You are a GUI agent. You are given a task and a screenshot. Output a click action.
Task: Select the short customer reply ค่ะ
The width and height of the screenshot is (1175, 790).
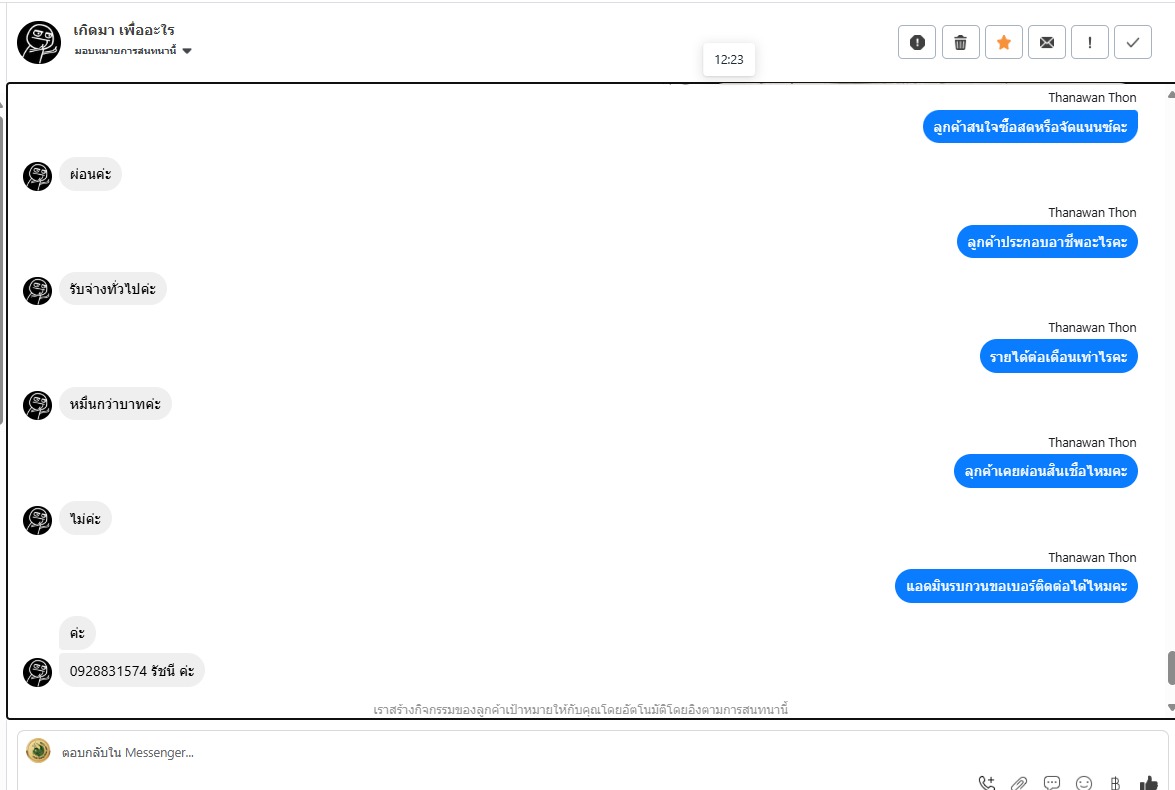coord(77,633)
